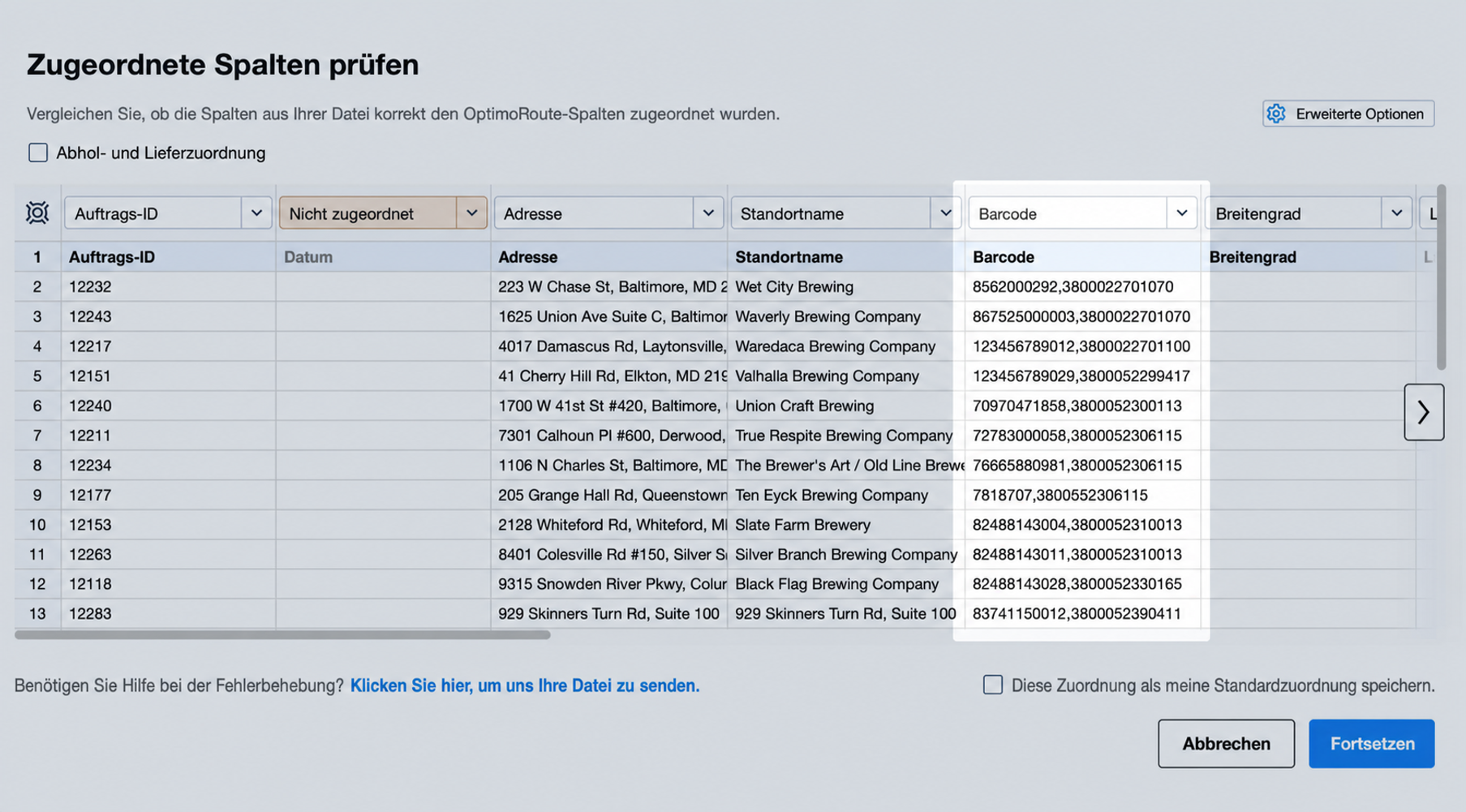Click barcode 70970471858,3800052300113
The height and width of the screenshot is (812, 1466).
tap(1082, 406)
